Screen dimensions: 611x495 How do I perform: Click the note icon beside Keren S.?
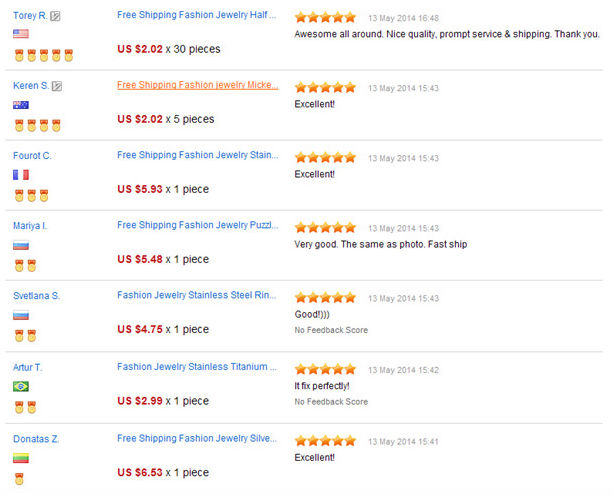pos(57,86)
